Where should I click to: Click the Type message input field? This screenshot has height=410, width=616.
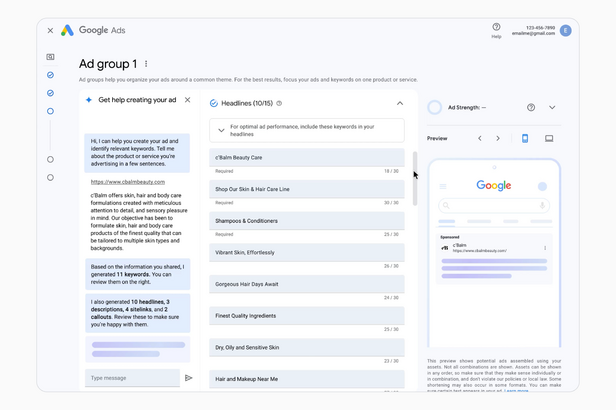(x=132, y=378)
